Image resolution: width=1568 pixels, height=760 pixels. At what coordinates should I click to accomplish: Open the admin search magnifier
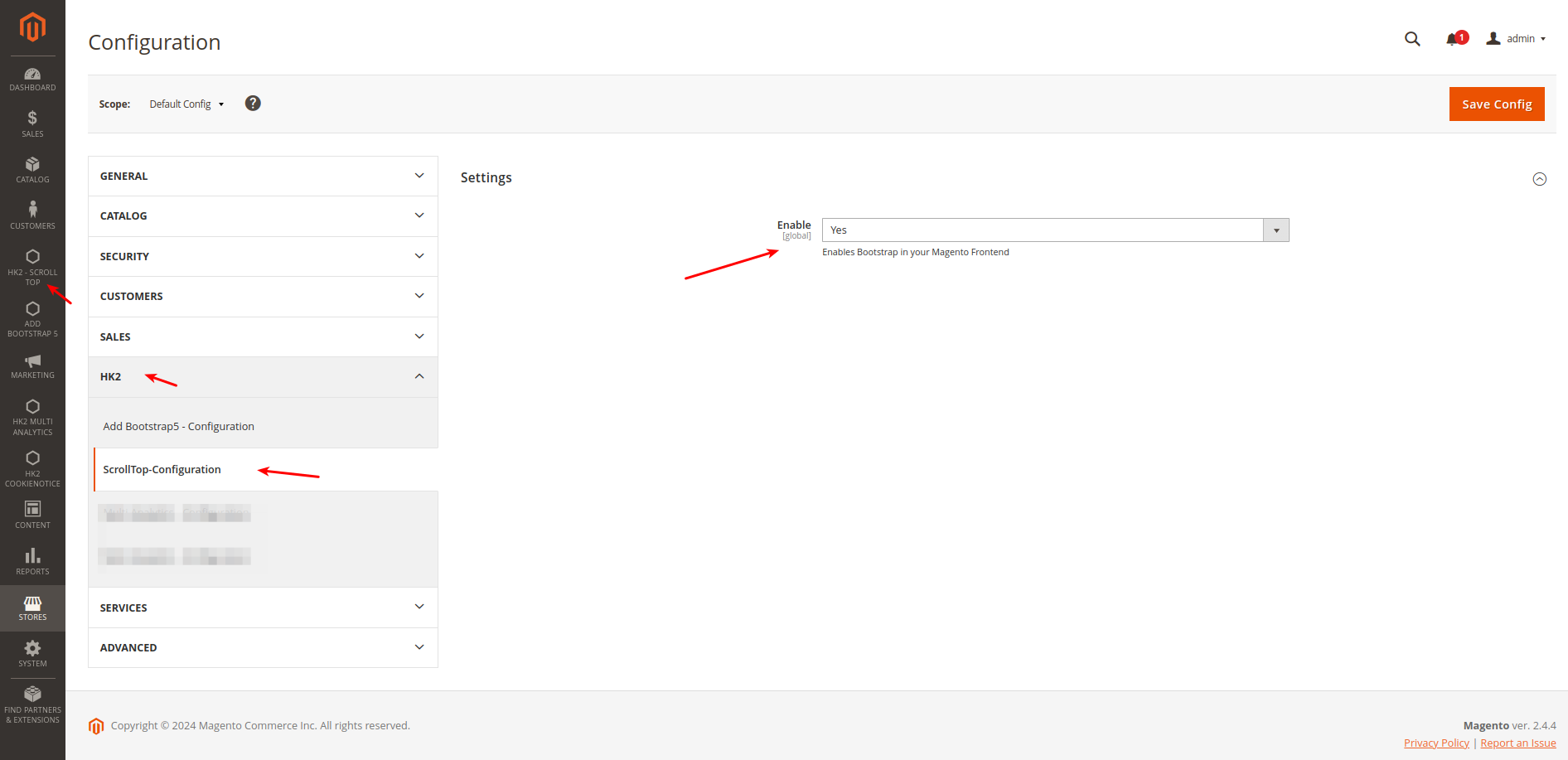[1411, 38]
